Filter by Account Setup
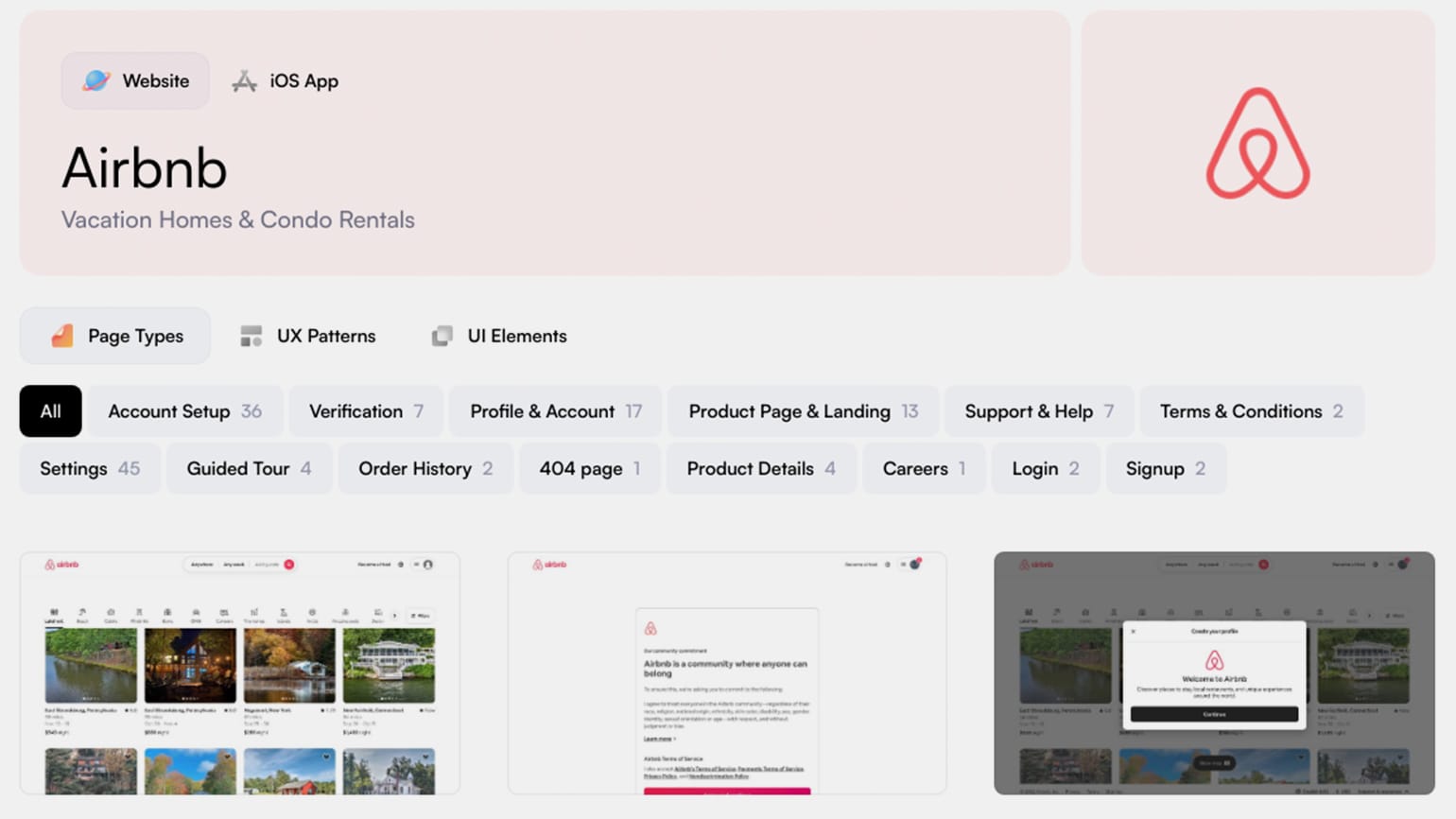 tap(184, 410)
